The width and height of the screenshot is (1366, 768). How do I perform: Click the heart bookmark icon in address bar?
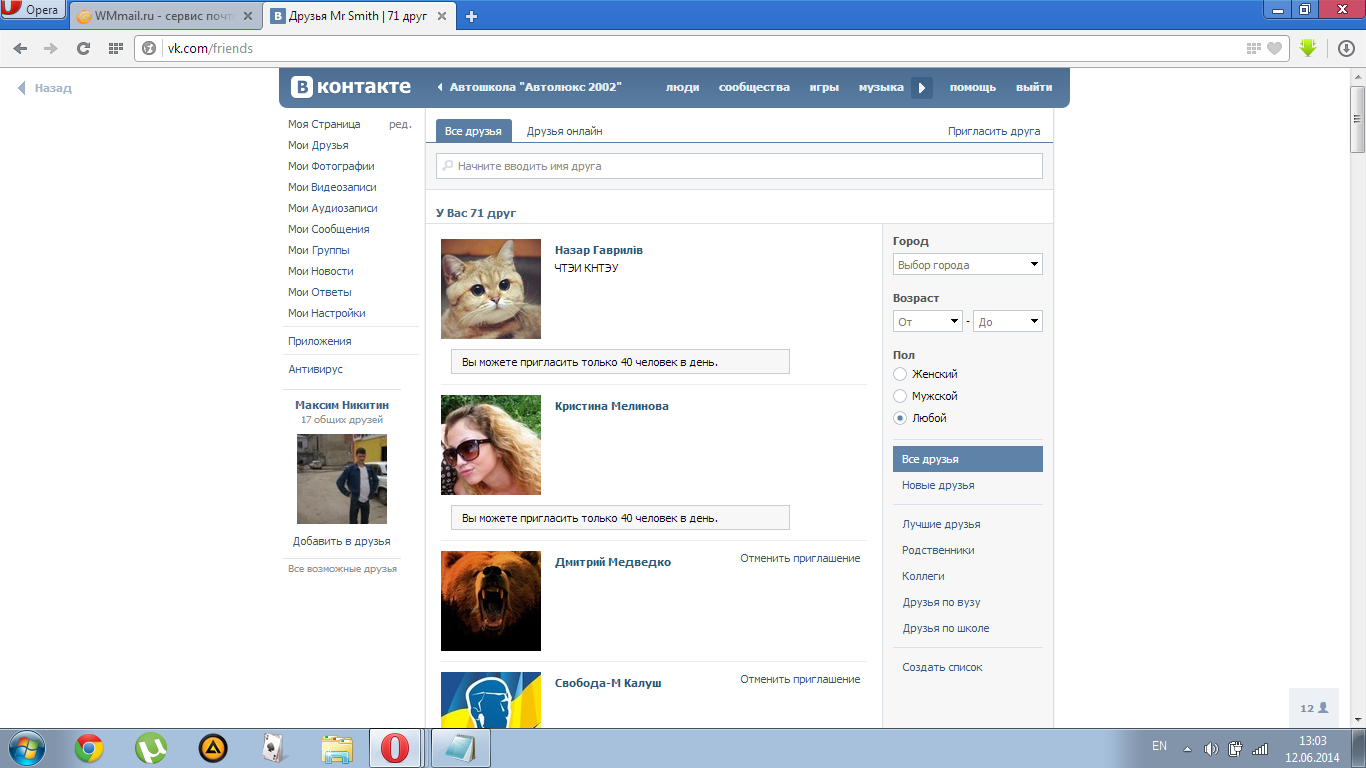[x=1274, y=48]
